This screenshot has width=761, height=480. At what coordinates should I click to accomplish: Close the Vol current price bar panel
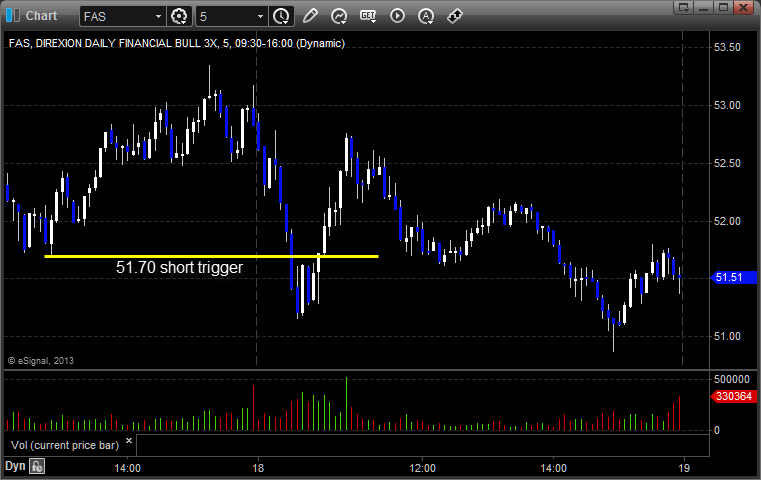129,441
